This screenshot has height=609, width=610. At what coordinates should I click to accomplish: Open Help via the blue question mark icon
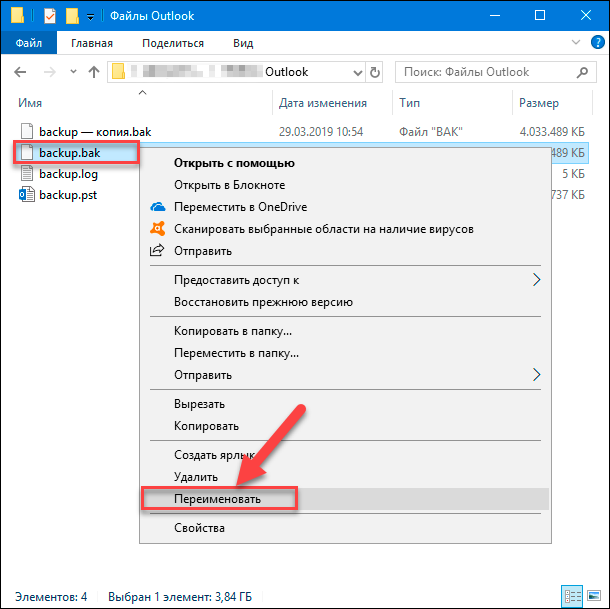598,42
